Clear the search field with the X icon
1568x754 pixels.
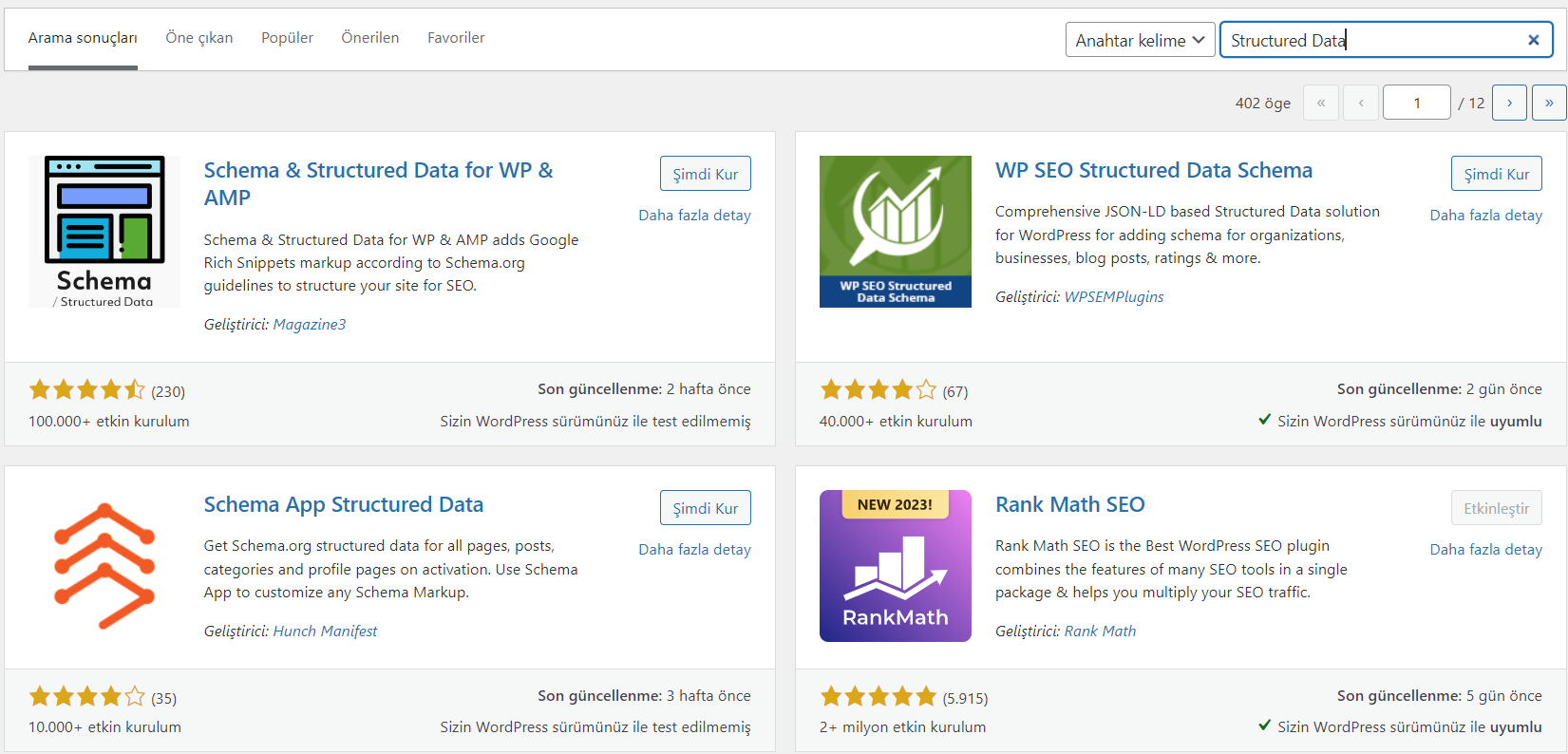(1533, 40)
